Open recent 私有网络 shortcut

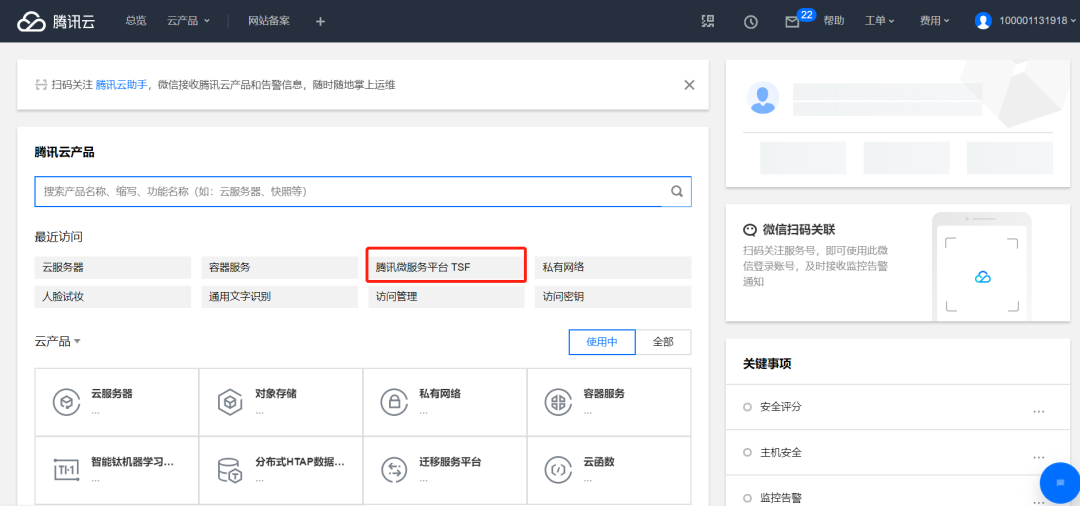(x=613, y=267)
